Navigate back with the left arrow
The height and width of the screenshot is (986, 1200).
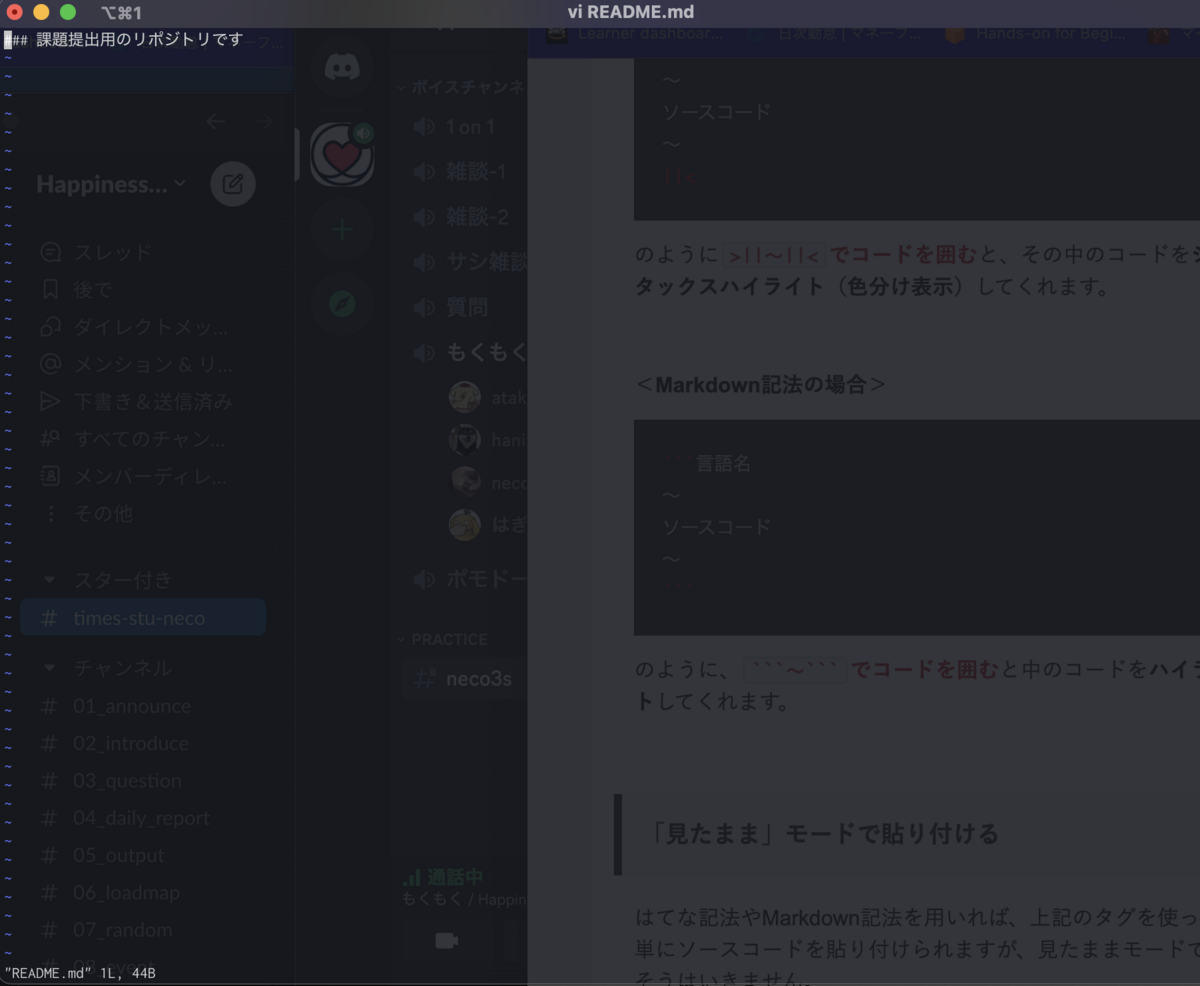point(215,121)
